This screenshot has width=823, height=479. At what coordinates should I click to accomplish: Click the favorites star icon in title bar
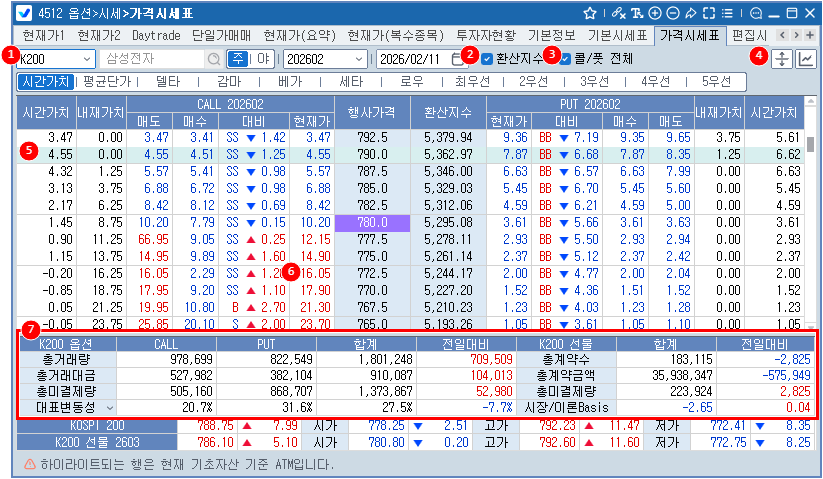[590, 13]
